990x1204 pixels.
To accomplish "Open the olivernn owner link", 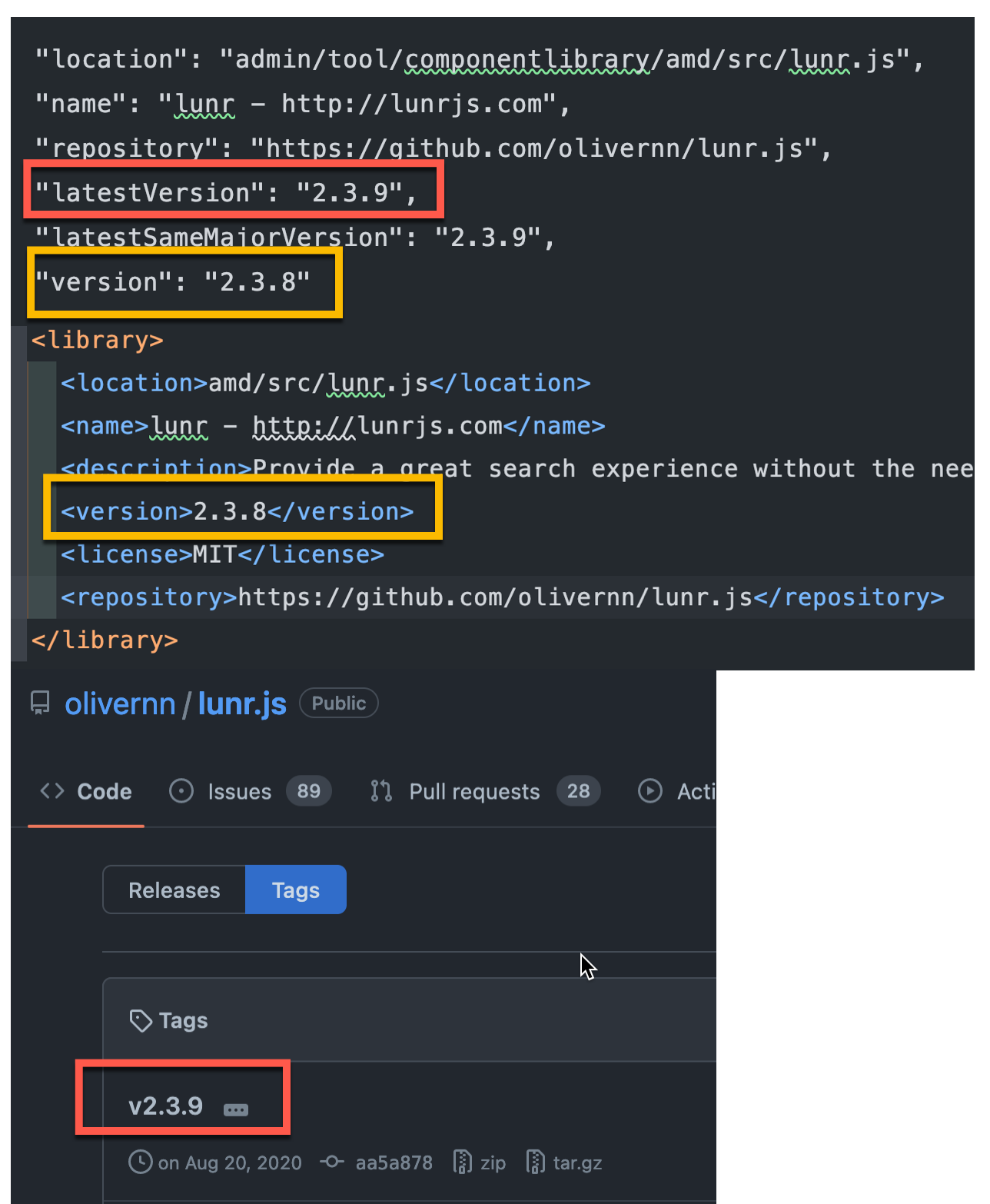I will (120, 703).
